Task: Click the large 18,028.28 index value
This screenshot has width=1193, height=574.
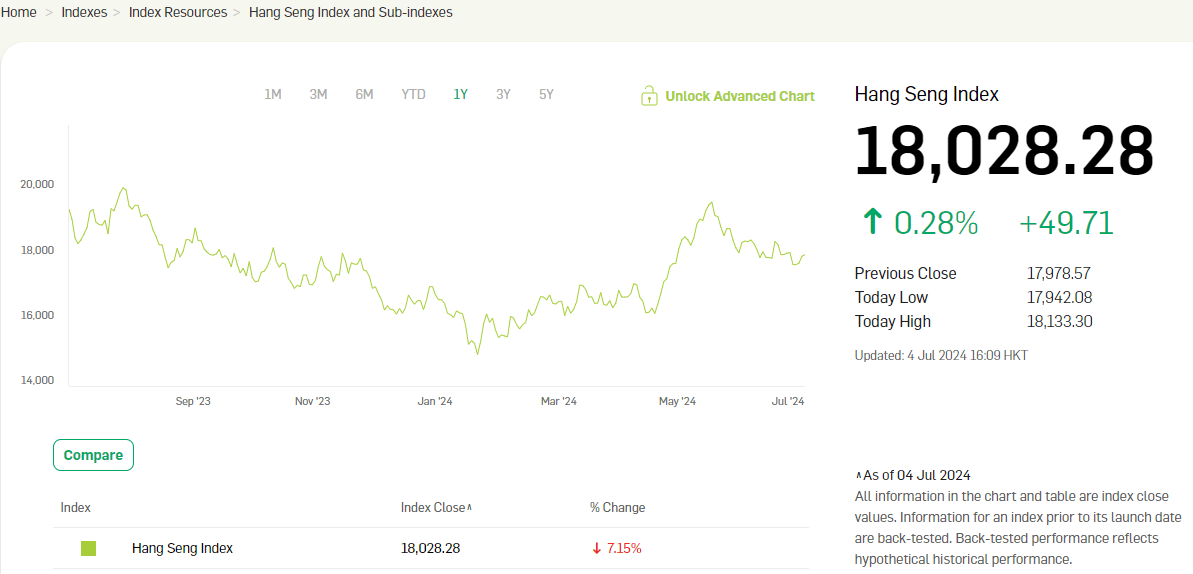Action: pos(1004,151)
